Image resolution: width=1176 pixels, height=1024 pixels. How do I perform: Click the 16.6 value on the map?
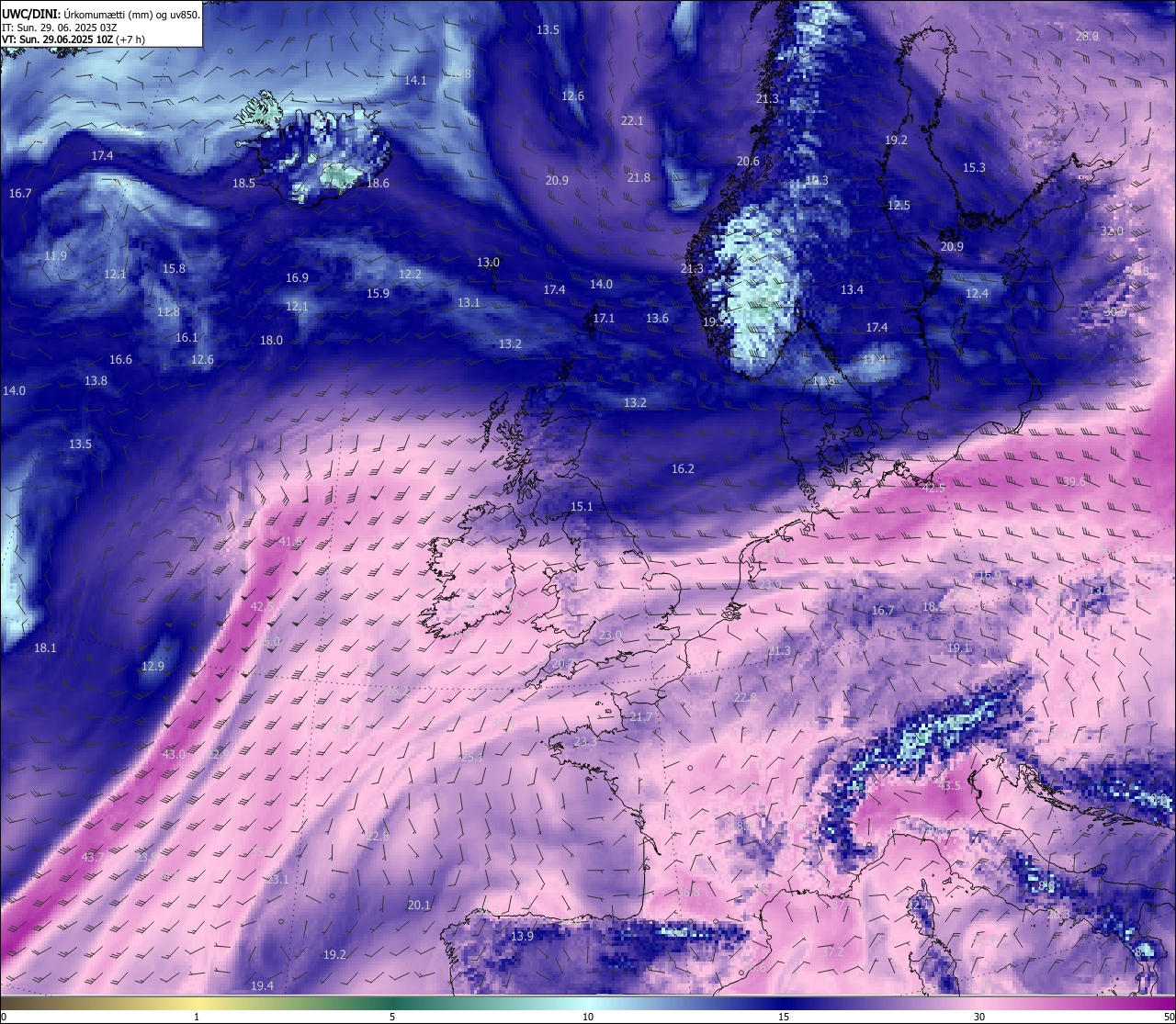coord(120,359)
